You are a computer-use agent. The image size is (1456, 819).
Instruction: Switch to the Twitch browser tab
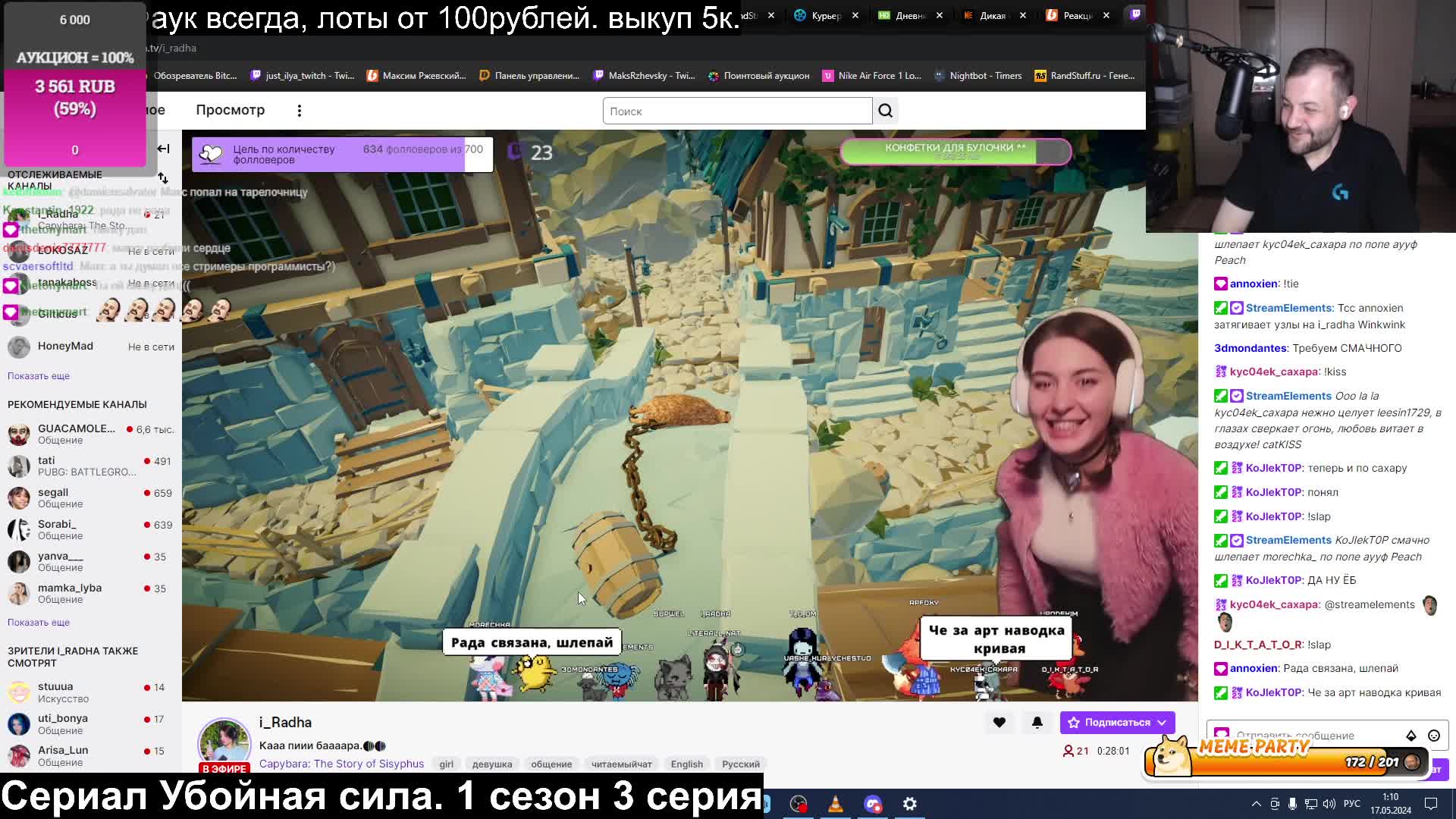click(1135, 15)
